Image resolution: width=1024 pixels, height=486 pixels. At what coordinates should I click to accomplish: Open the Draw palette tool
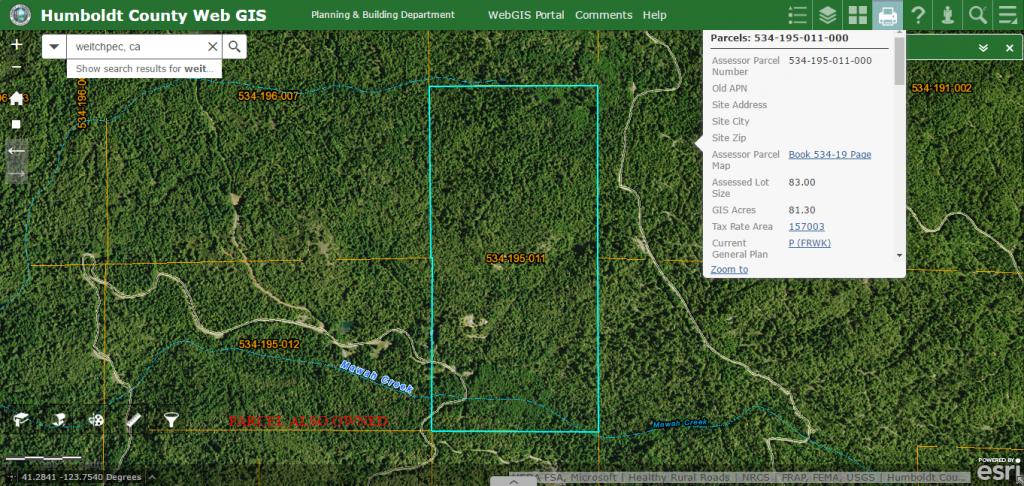click(96, 420)
